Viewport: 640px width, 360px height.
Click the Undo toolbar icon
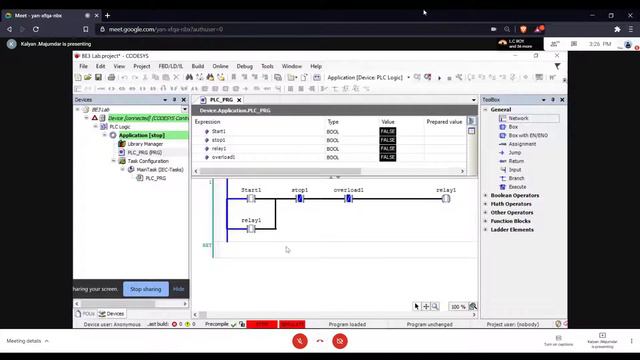124,77
